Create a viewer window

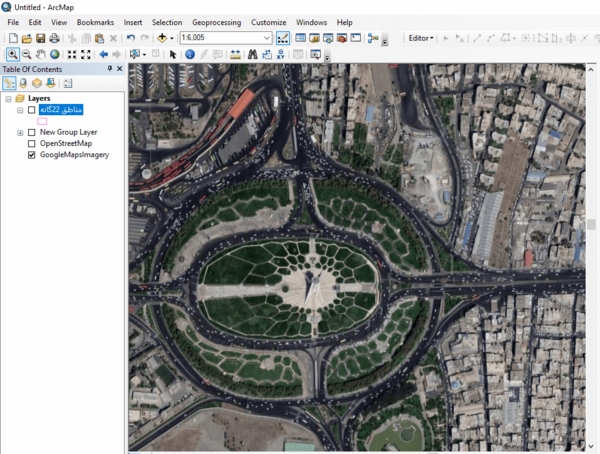coord(315,54)
